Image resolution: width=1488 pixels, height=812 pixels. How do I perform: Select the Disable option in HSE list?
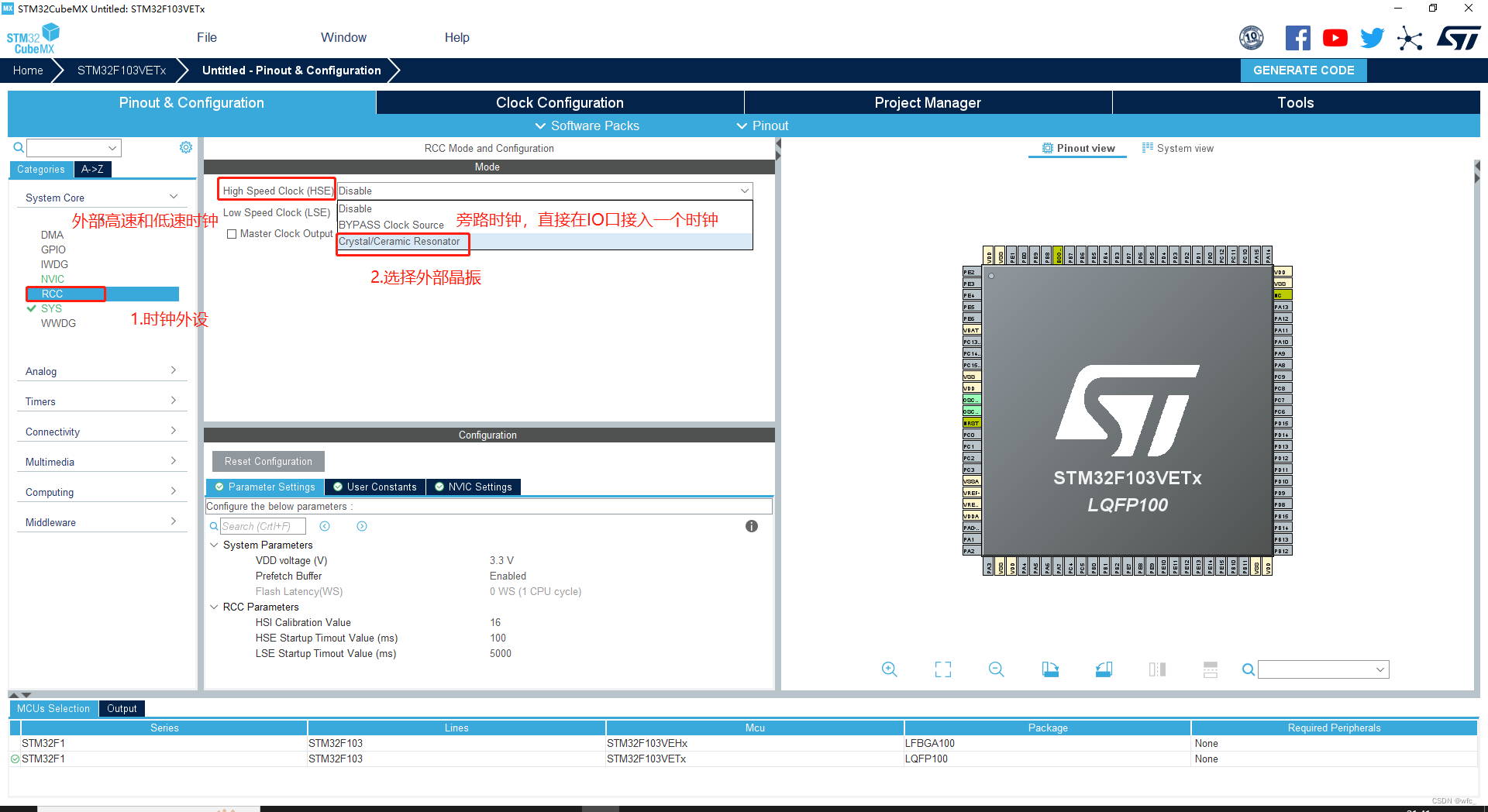(545, 209)
